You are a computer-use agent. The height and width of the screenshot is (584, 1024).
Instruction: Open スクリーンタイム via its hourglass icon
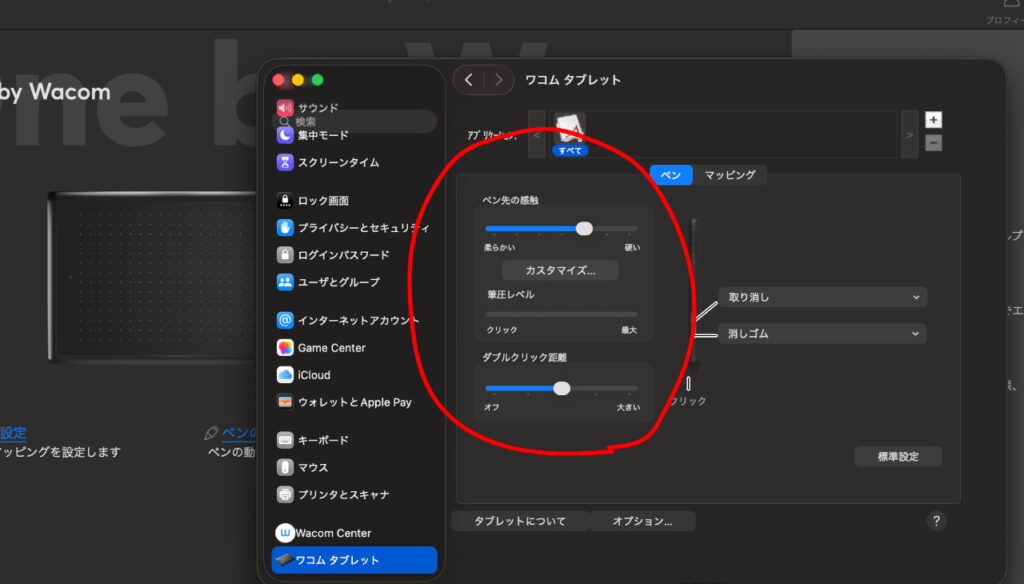coord(285,162)
